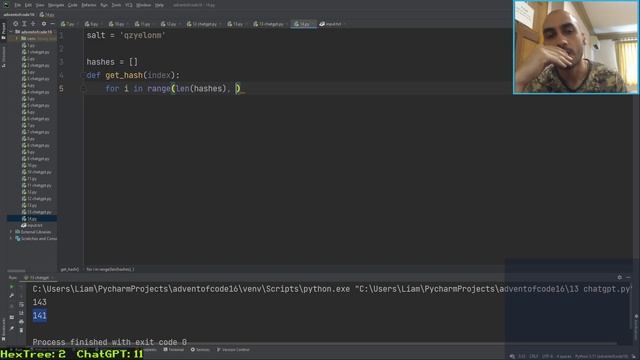Click the Collapse All icon in Project toolbar

coord(33,24)
